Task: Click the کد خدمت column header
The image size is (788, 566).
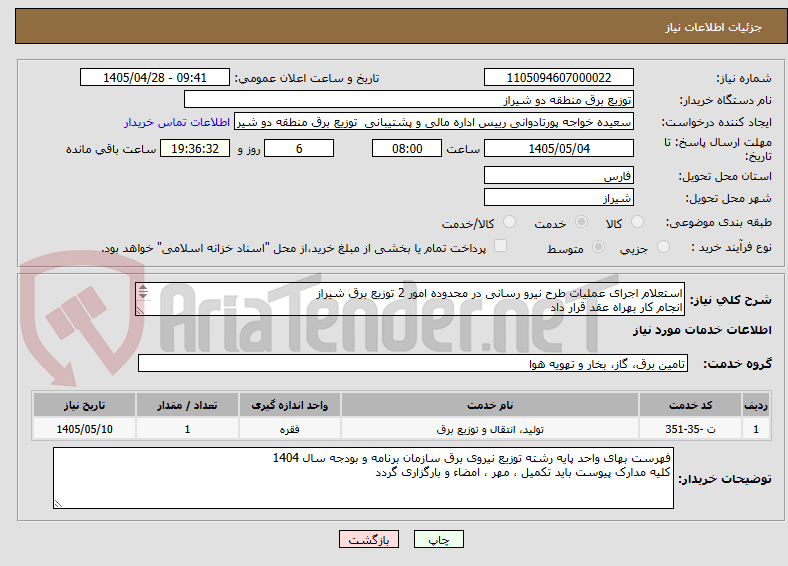Action: [x=691, y=405]
